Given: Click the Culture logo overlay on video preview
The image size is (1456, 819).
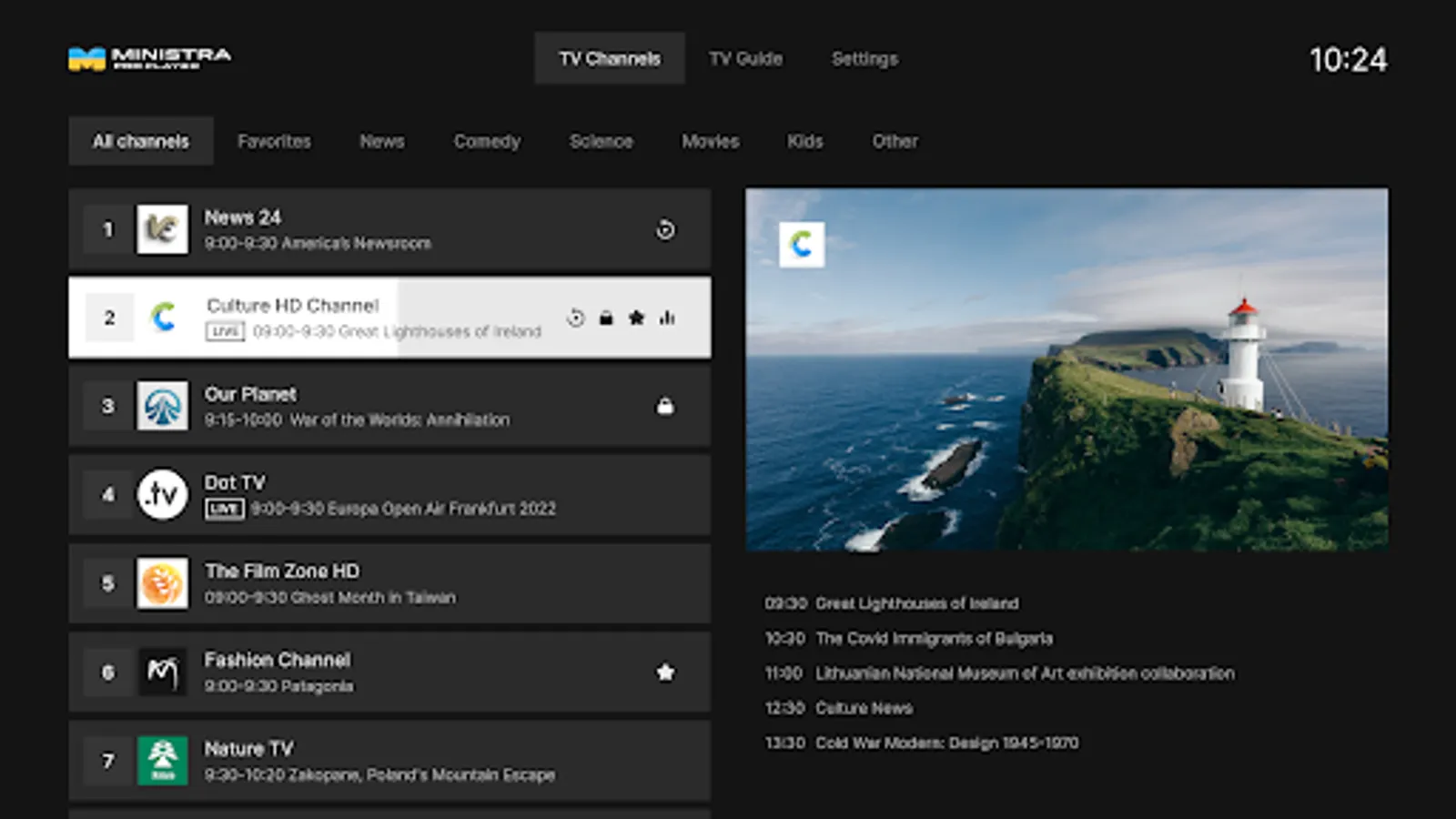Looking at the screenshot, I should [x=802, y=244].
